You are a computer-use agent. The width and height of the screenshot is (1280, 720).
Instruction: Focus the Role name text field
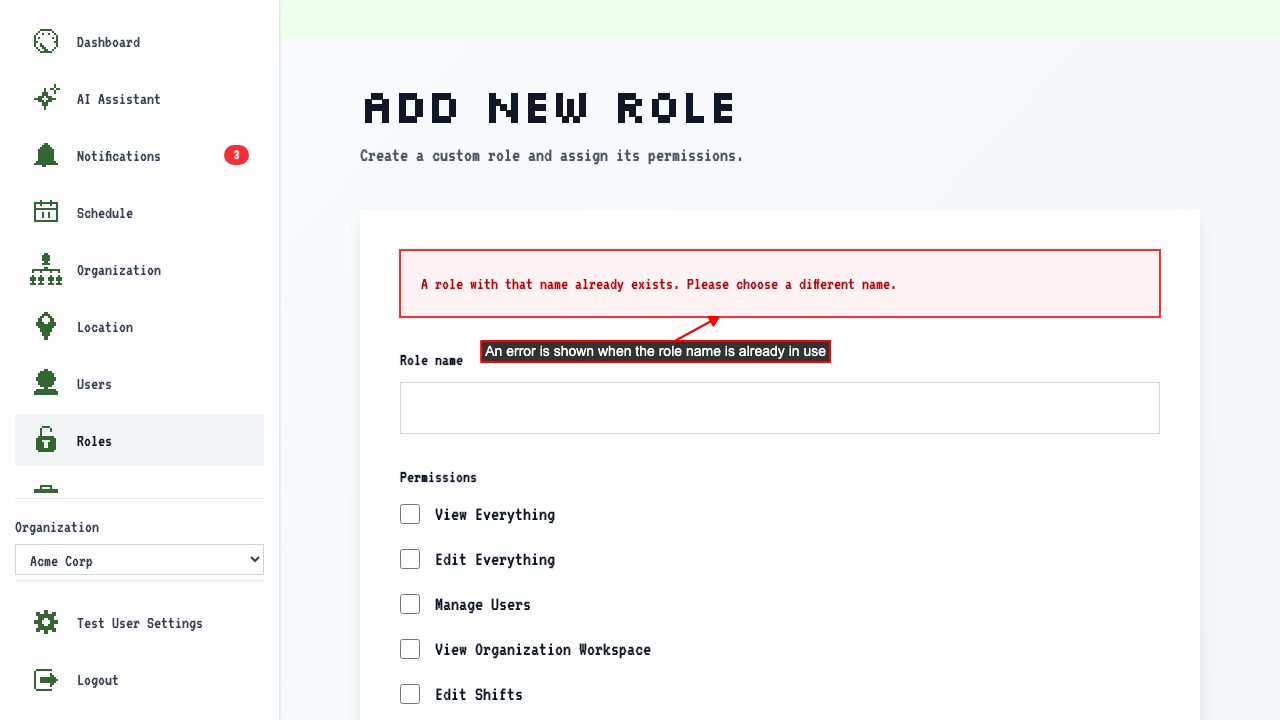[x=780, y=408]
